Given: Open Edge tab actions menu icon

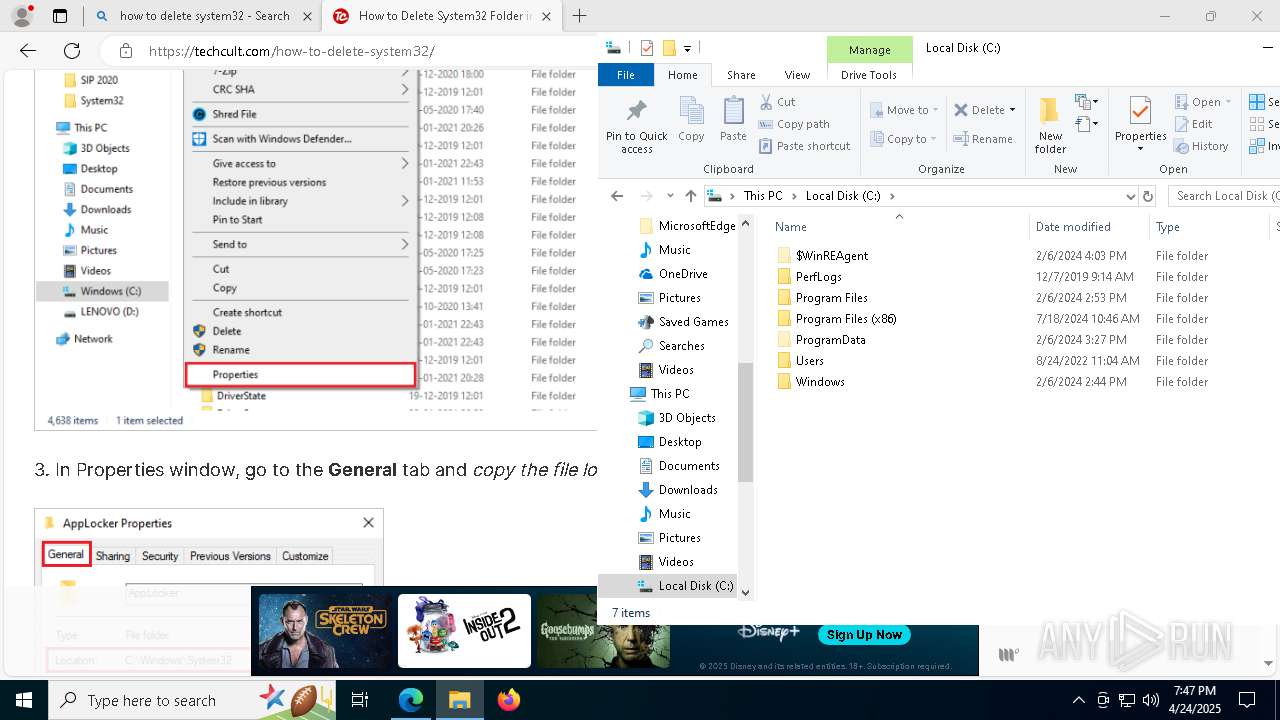Looking at the screenshot, I should tap(60, 16).
